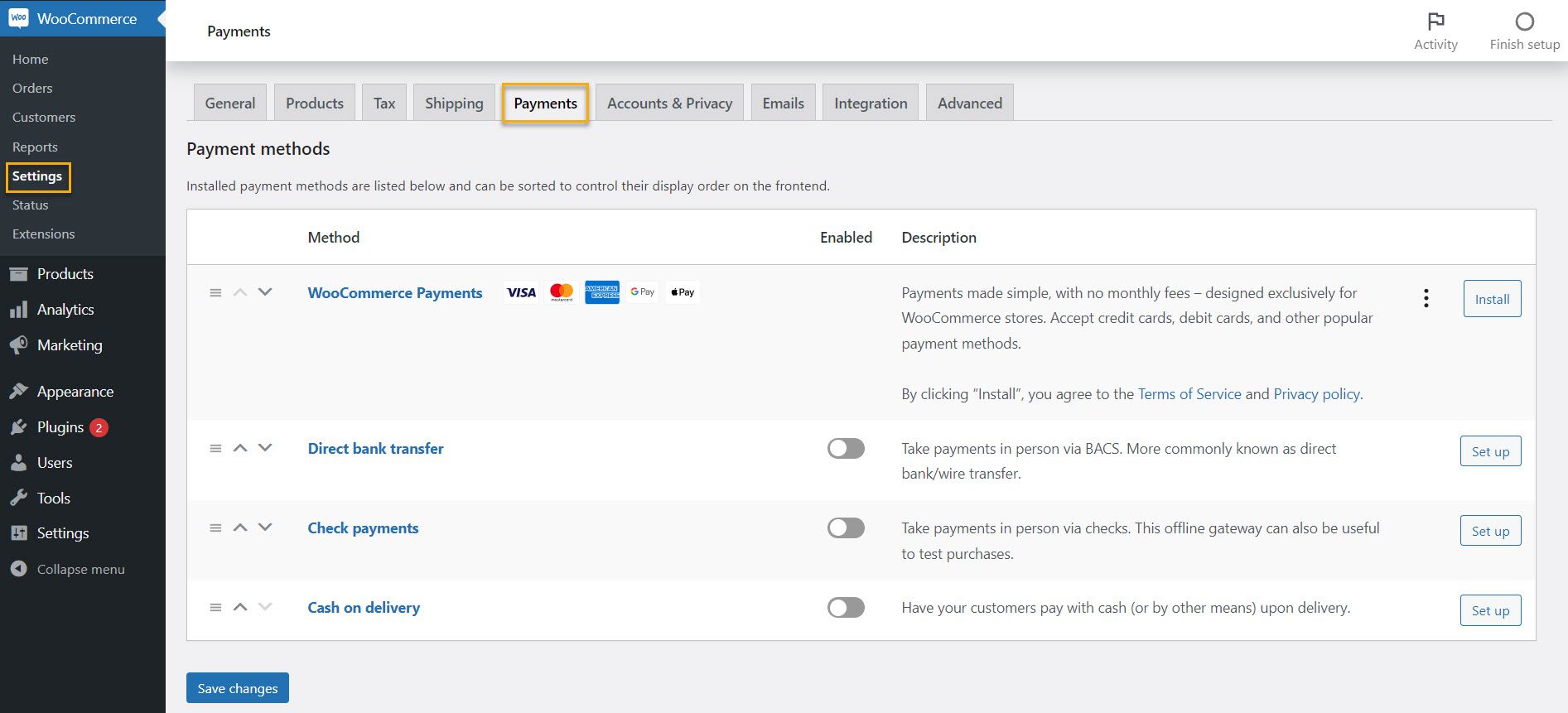Open the Cash on delivery method link
The height and width of the screenshot is (713, 1568).
pyautogui.click(x=364, y=607)
